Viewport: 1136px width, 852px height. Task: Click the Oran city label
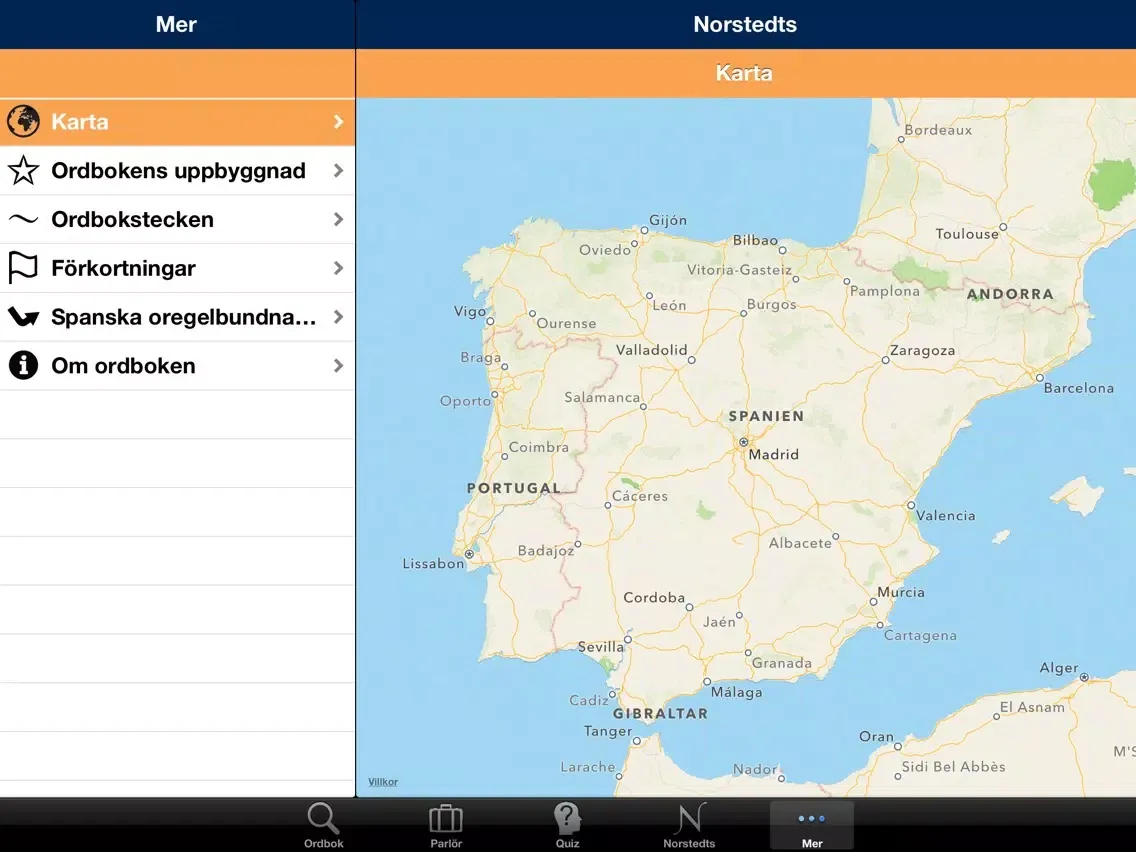pos(877,736)
